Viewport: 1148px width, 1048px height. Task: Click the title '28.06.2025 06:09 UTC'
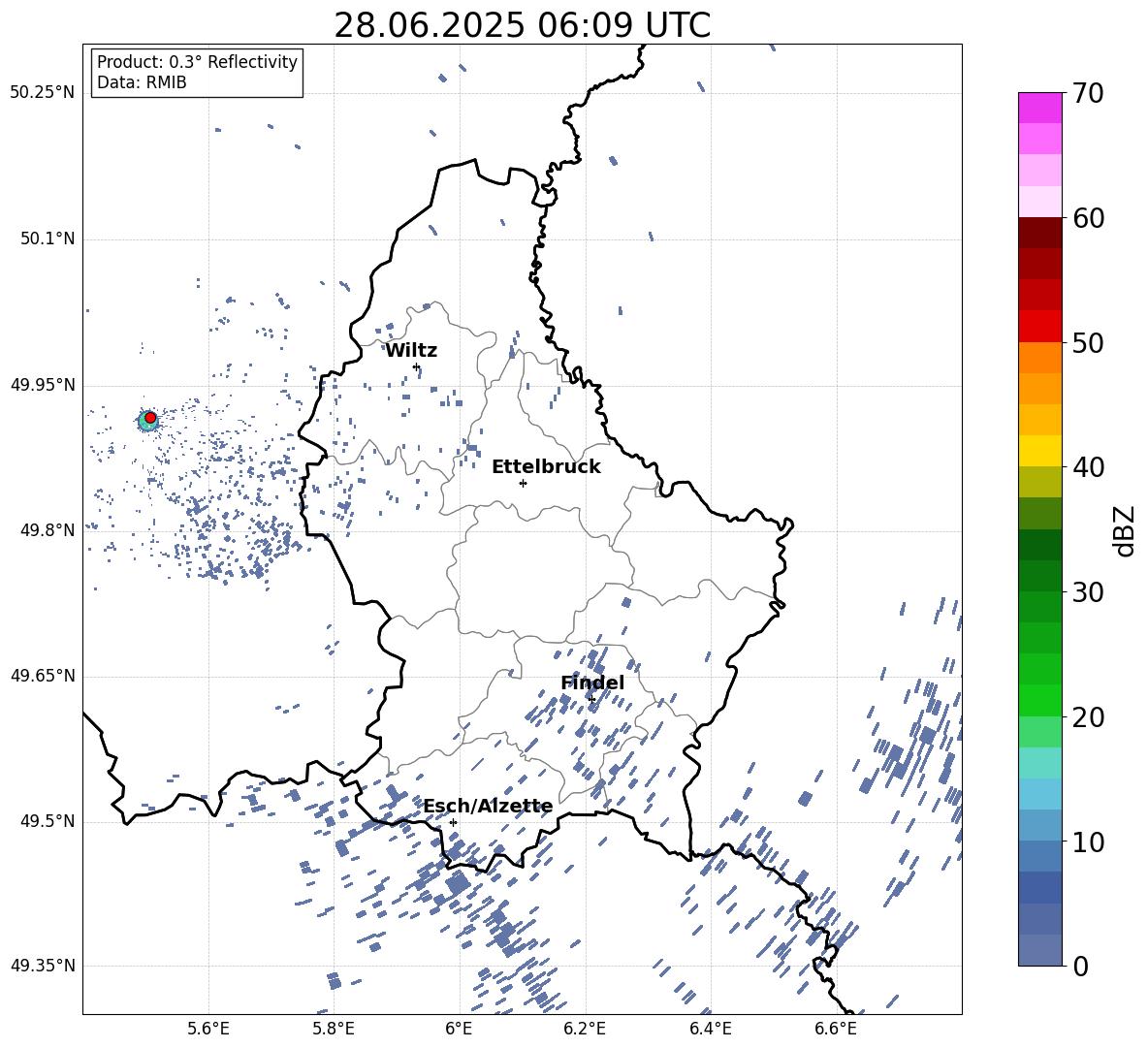(522, 25)
